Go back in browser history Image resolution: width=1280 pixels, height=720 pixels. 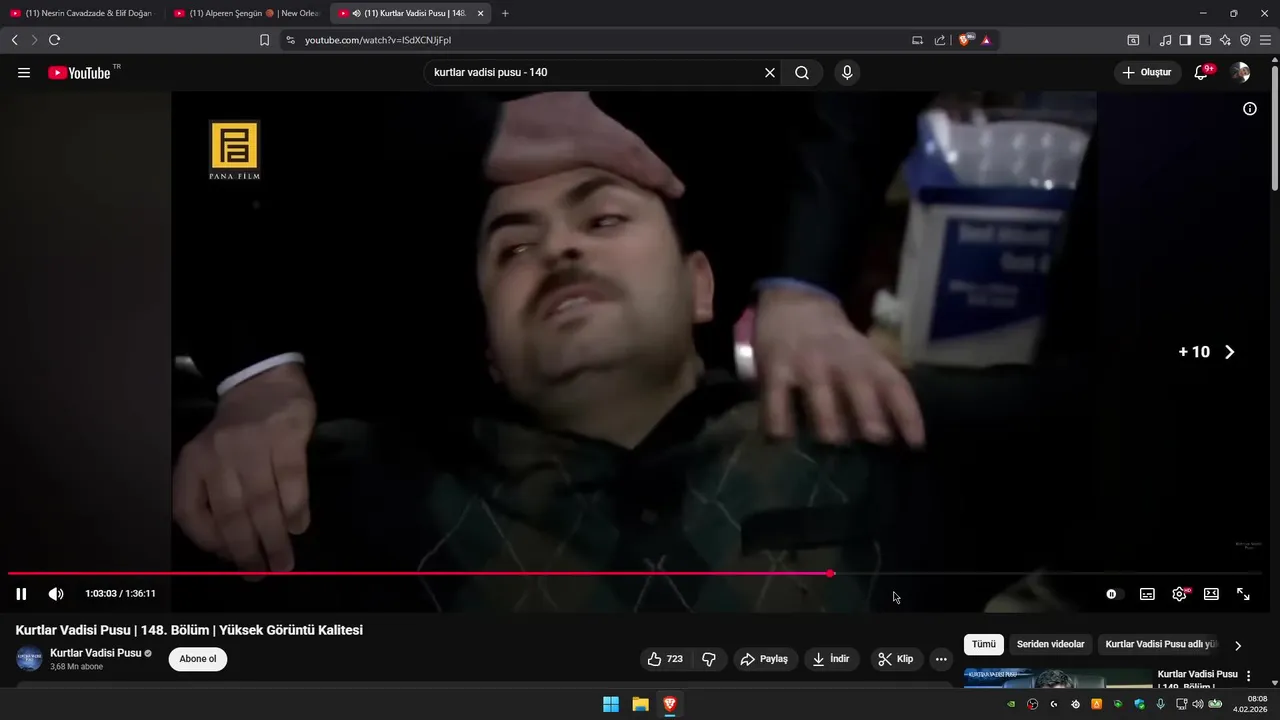pos(14,40)
